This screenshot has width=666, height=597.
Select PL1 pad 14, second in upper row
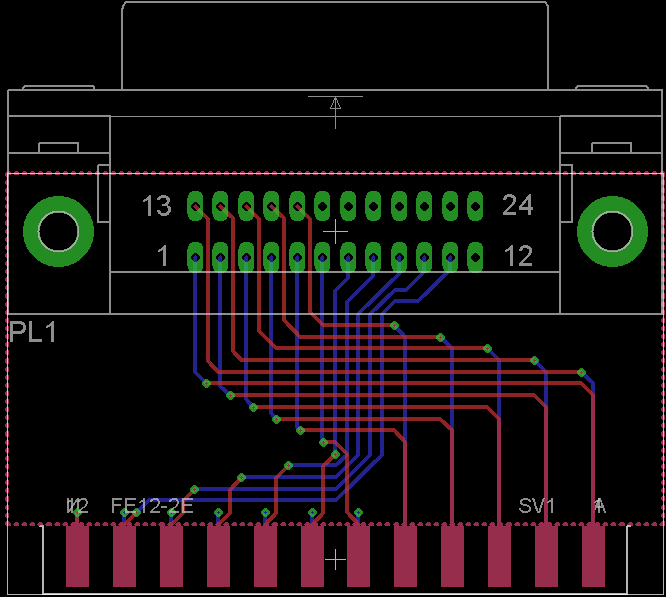[220, 206]
